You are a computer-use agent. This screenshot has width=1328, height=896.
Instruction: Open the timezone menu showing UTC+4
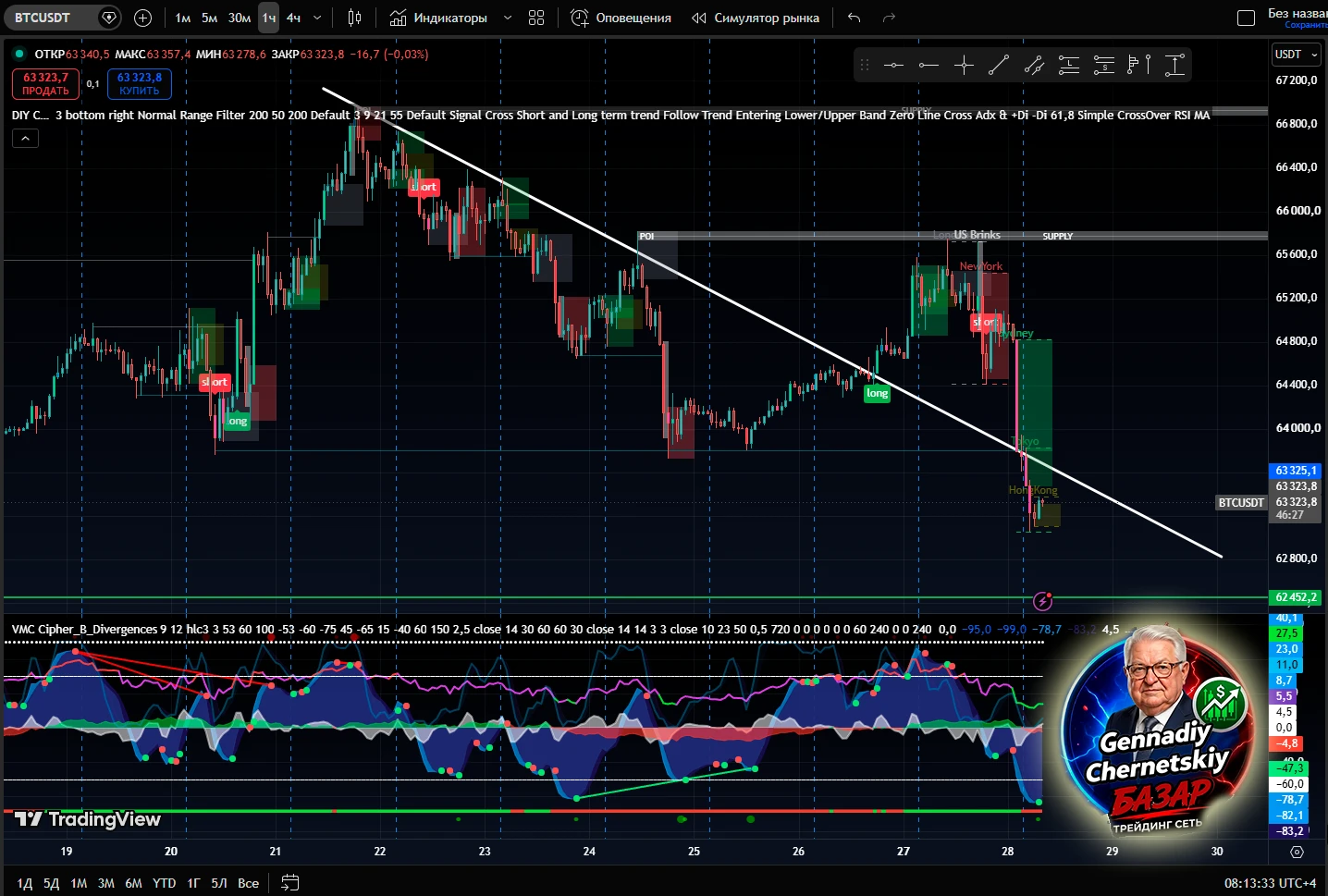tap(1270, 883)
